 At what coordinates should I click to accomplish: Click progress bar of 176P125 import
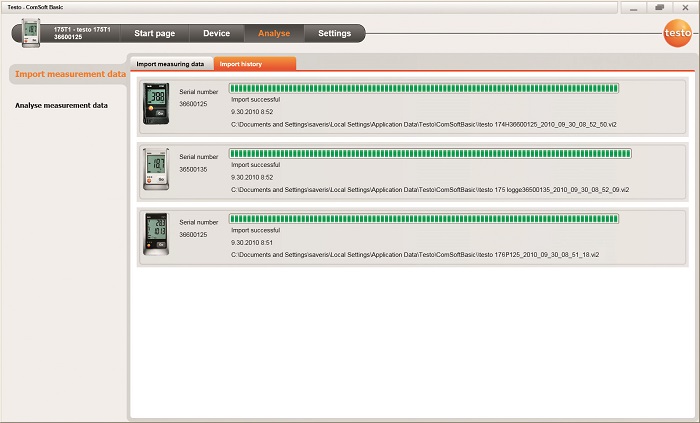click(x=424, y=219)
